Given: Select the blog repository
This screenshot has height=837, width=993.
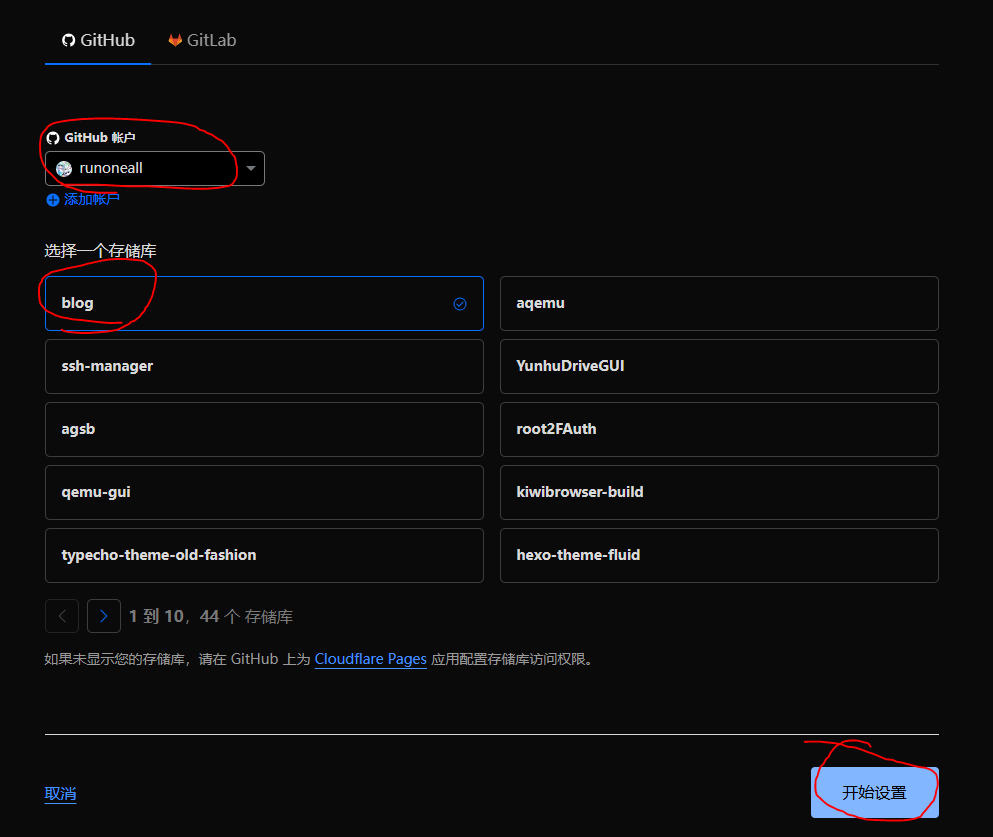Looking at the screenshot, I should [264, 303].
